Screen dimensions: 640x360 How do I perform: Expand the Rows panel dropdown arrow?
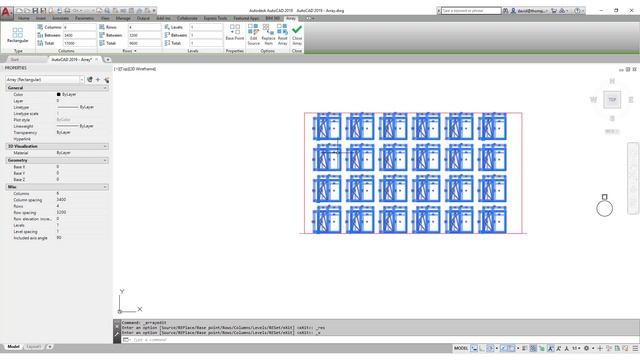pyautogui.click(x=135, y=51)
